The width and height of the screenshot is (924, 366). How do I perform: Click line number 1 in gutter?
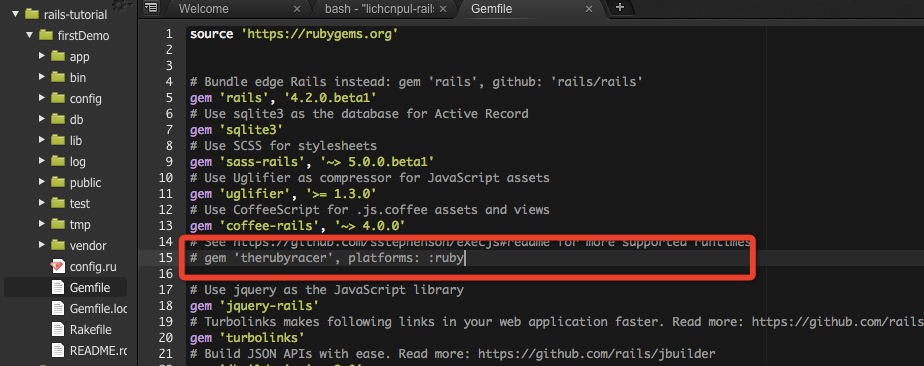coord(170,34)
